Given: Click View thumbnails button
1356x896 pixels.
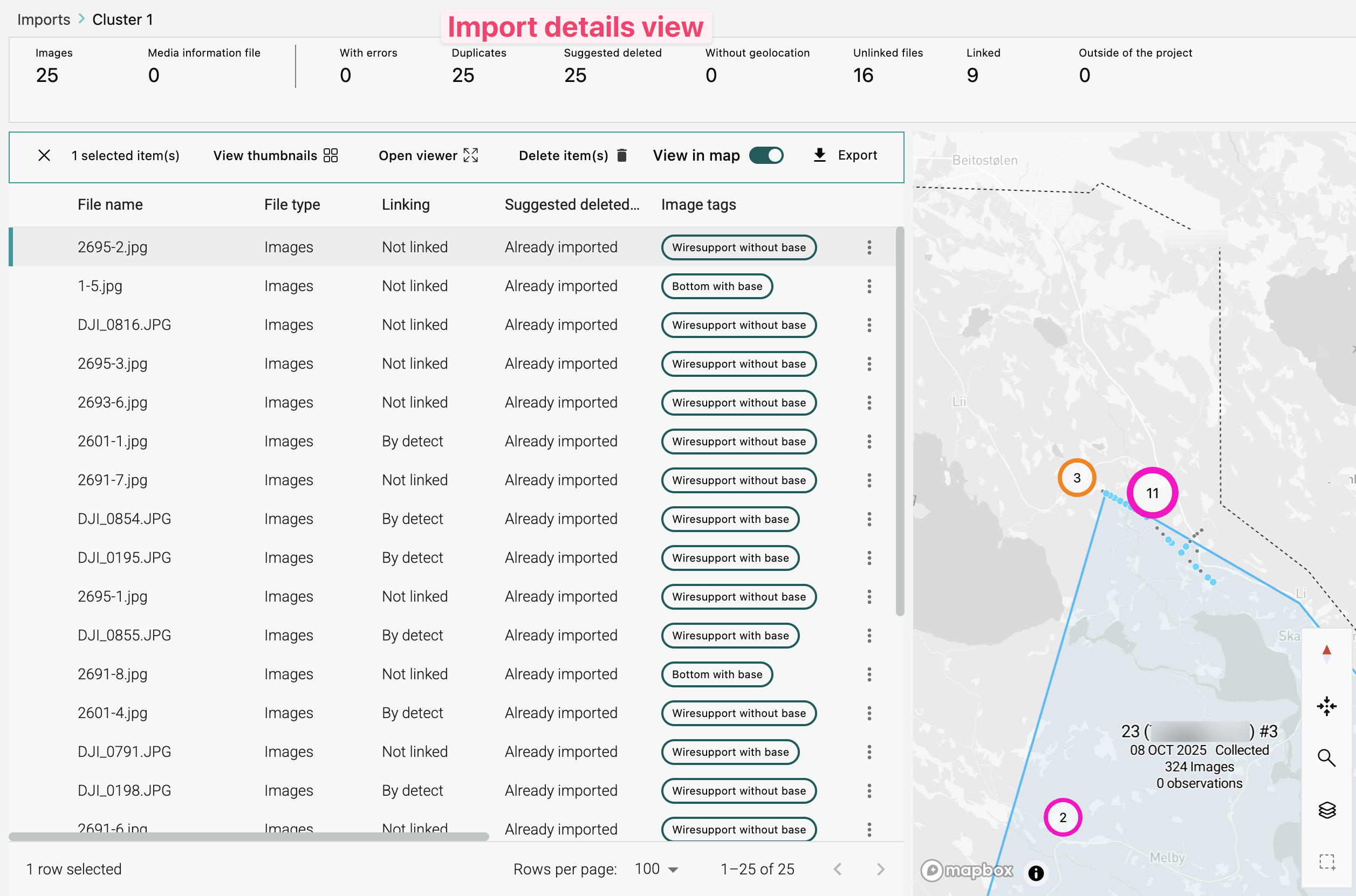Looking at the screenshot, I should click(x=275, y=155).
